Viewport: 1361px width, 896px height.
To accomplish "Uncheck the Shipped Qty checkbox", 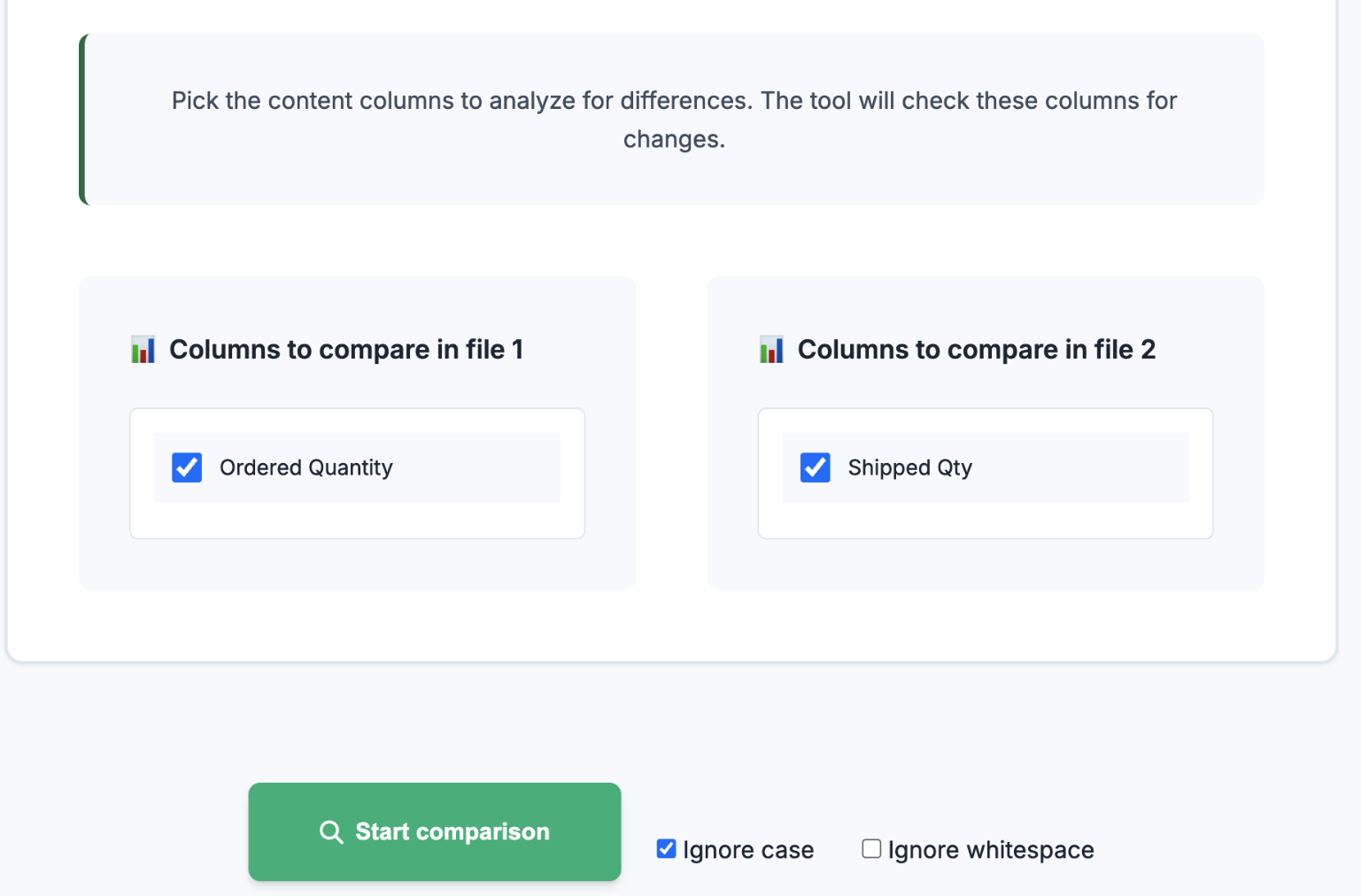I will tap(815, 467).
